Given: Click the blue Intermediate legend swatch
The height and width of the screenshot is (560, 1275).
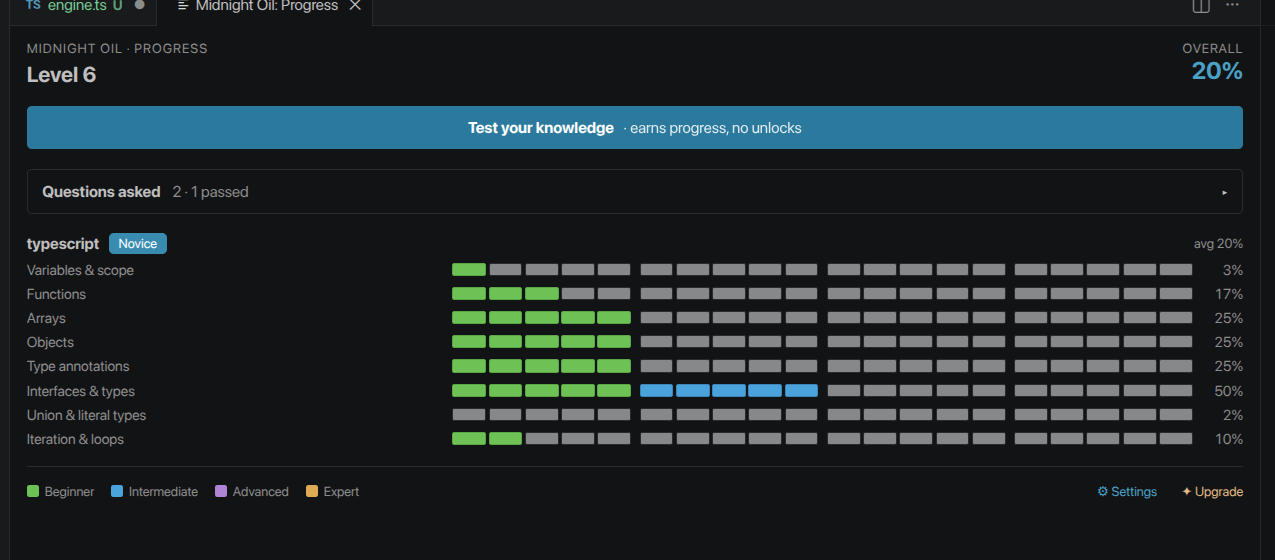Looking at the screenshot, I should point(117,492).
